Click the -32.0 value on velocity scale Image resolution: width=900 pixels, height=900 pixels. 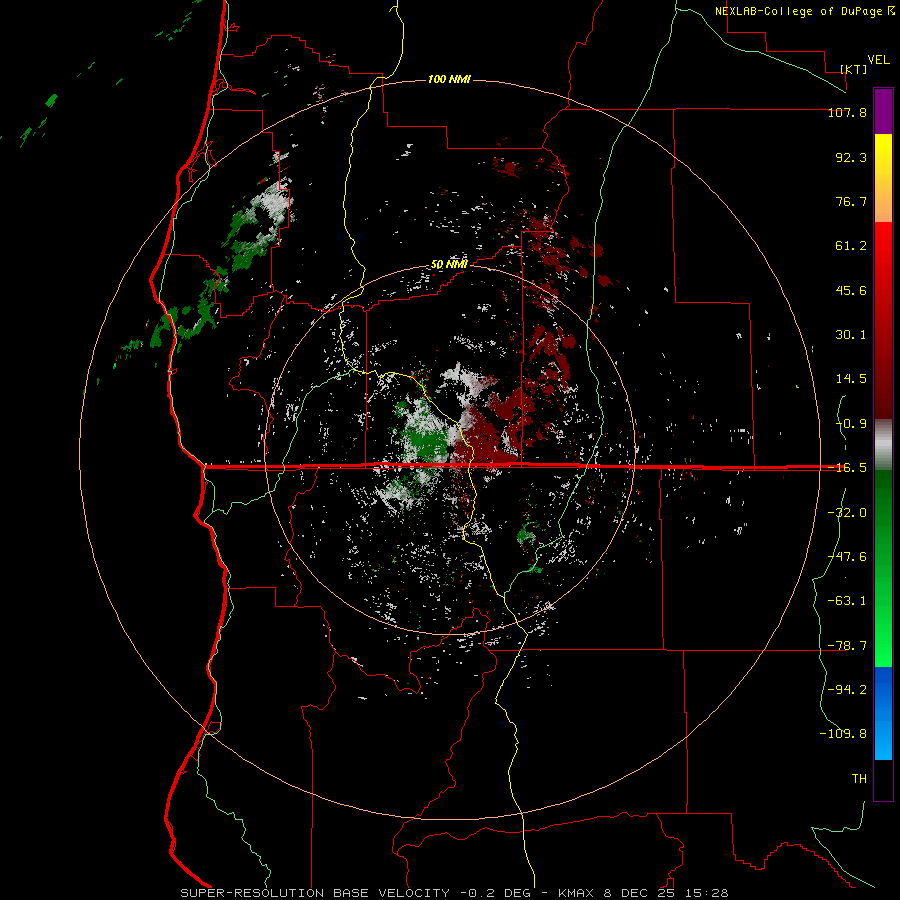[847, 513]
